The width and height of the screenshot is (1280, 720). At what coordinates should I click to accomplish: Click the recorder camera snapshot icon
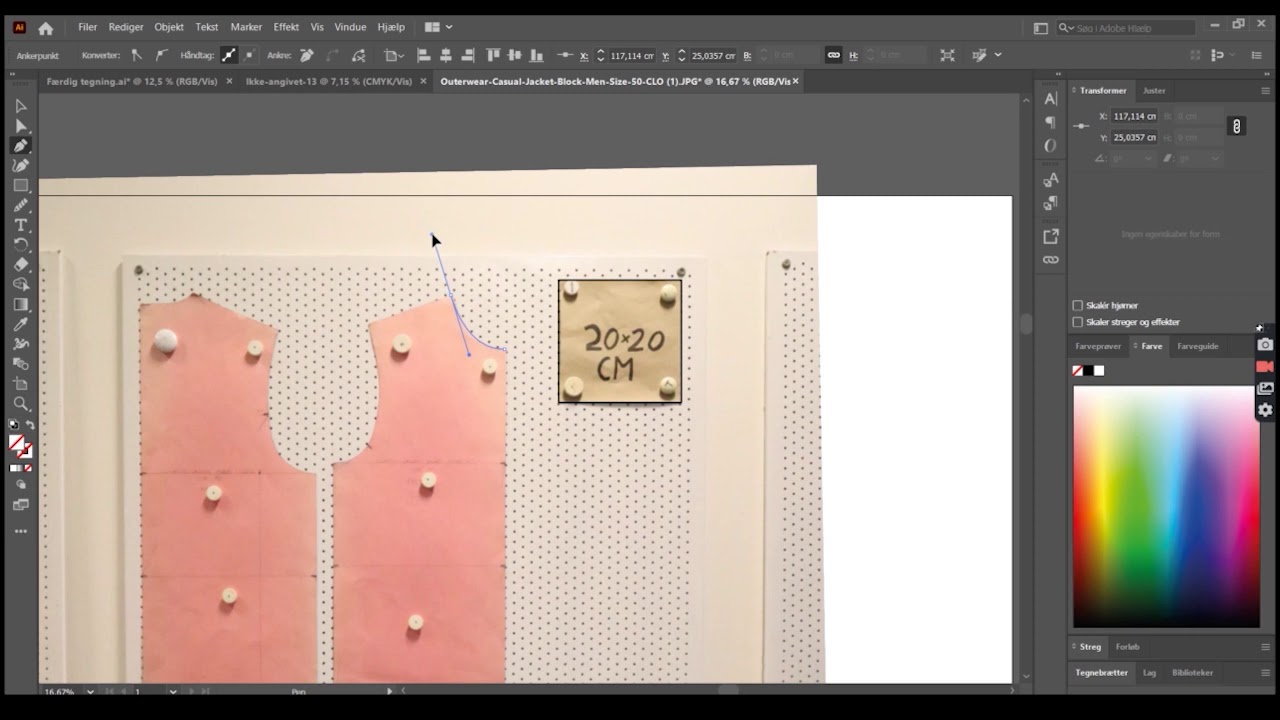click(1265, 345)
